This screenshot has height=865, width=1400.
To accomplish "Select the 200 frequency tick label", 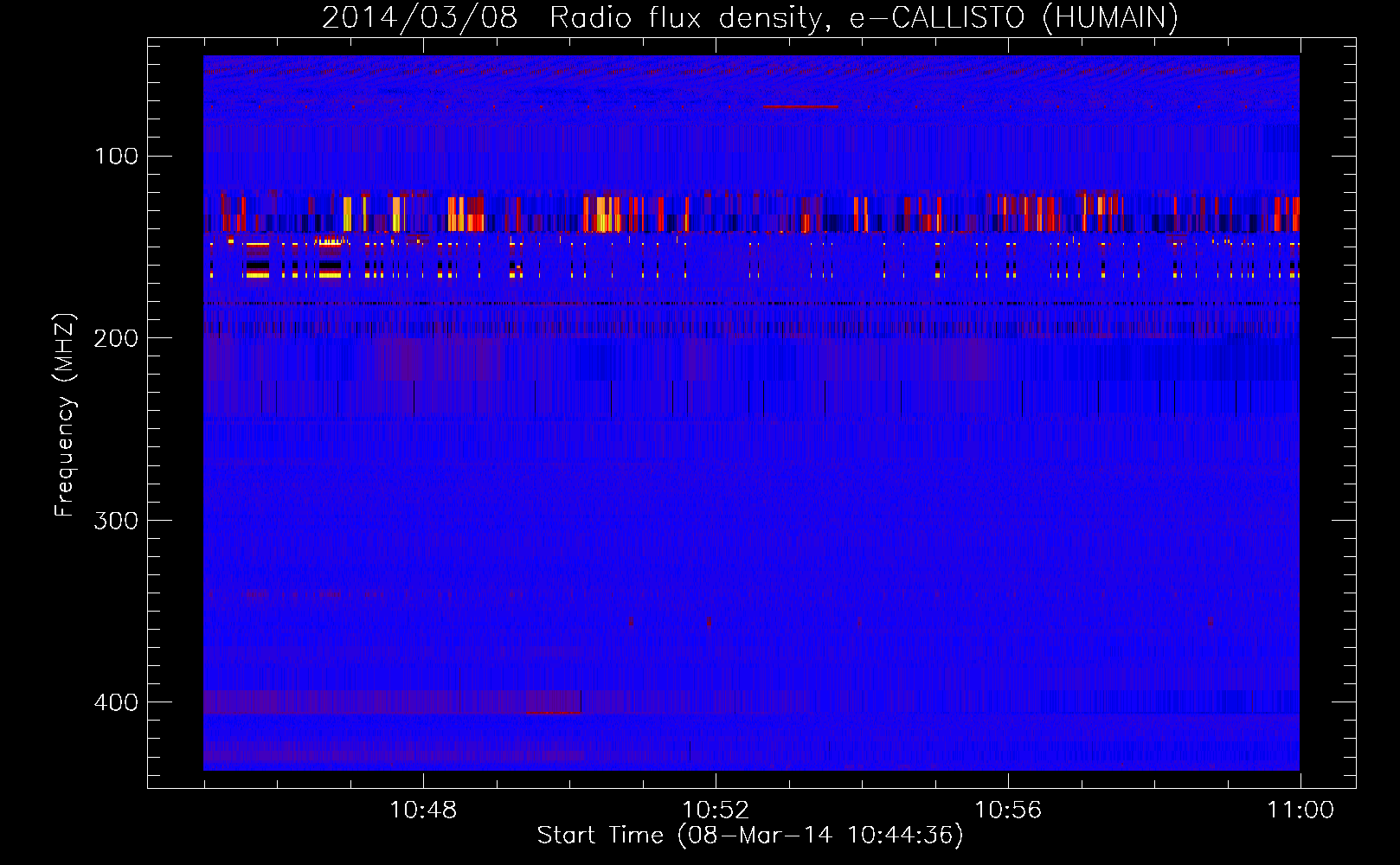I will (x=116, y=338).
